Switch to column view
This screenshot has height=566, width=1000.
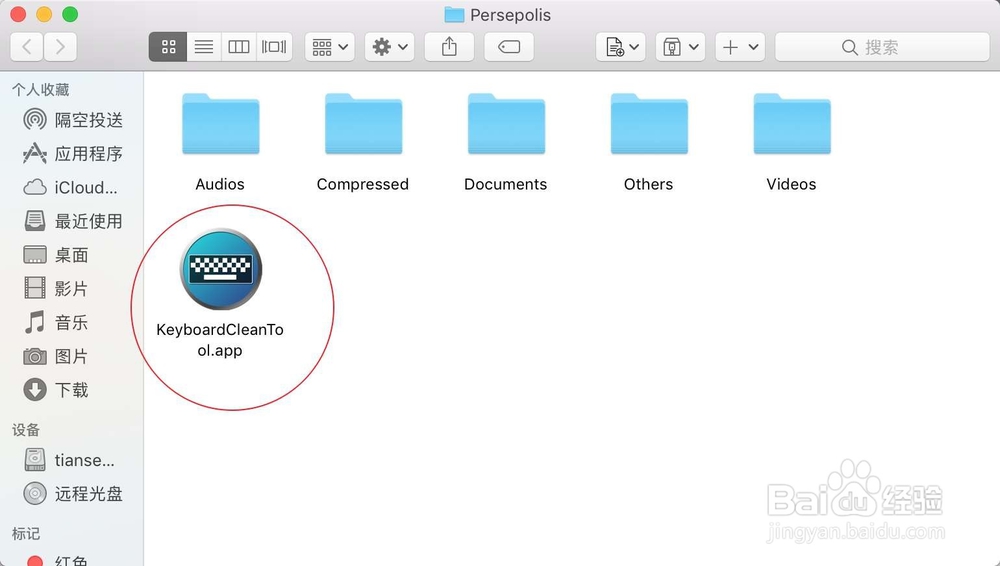(x=239, y=47)
